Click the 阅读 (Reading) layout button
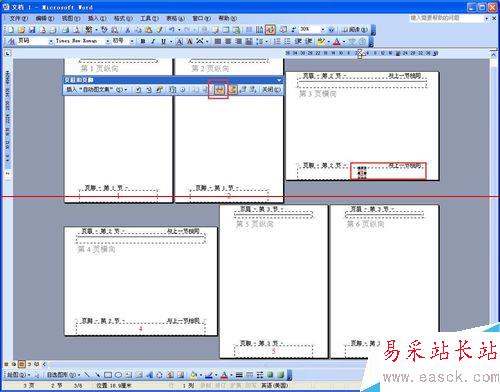Viewport: 500px width, 392px height. (355, 30)
